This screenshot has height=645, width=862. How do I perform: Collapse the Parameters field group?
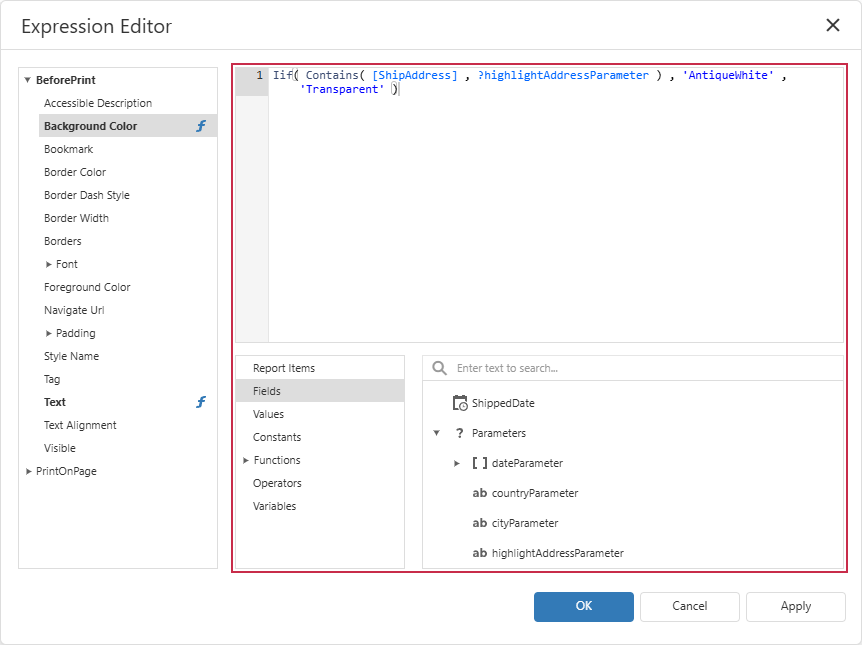pyautogui.click(x=436, y=433)
